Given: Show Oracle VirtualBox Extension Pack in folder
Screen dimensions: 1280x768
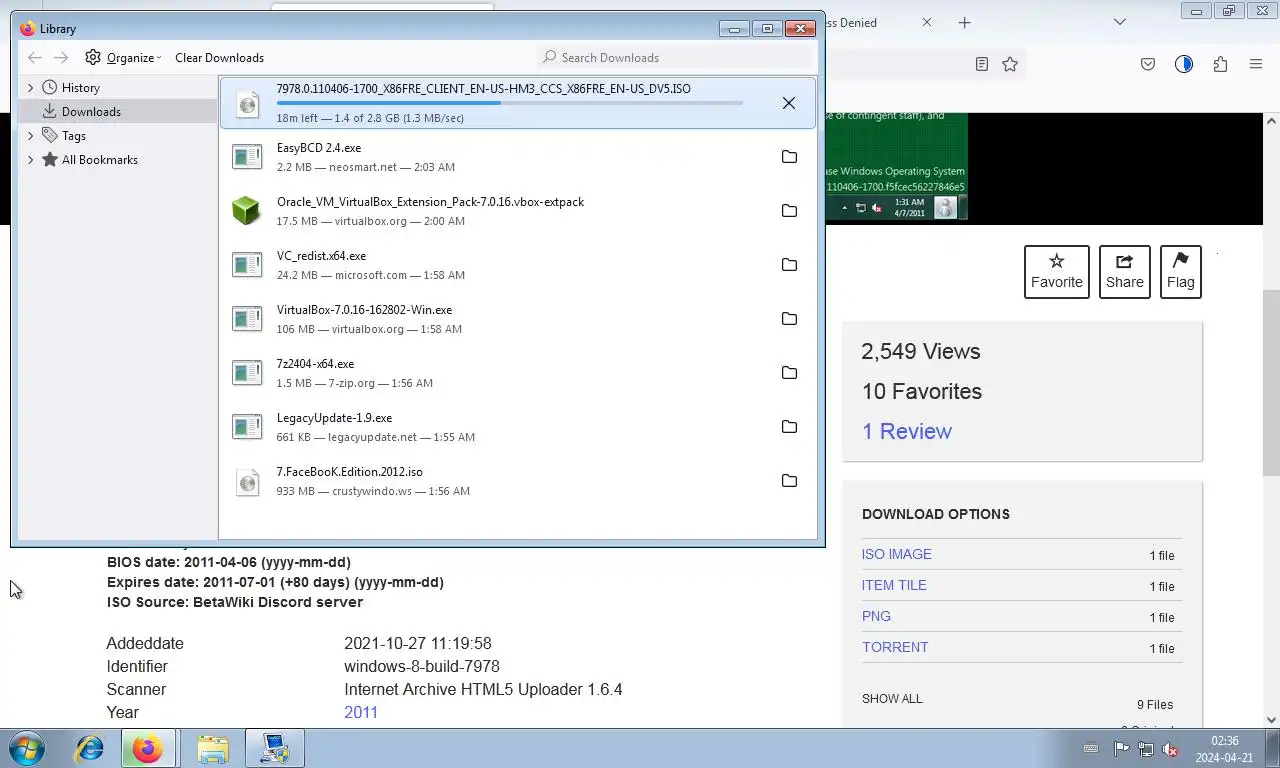Looking at the screenshot, I should [789, 211].
